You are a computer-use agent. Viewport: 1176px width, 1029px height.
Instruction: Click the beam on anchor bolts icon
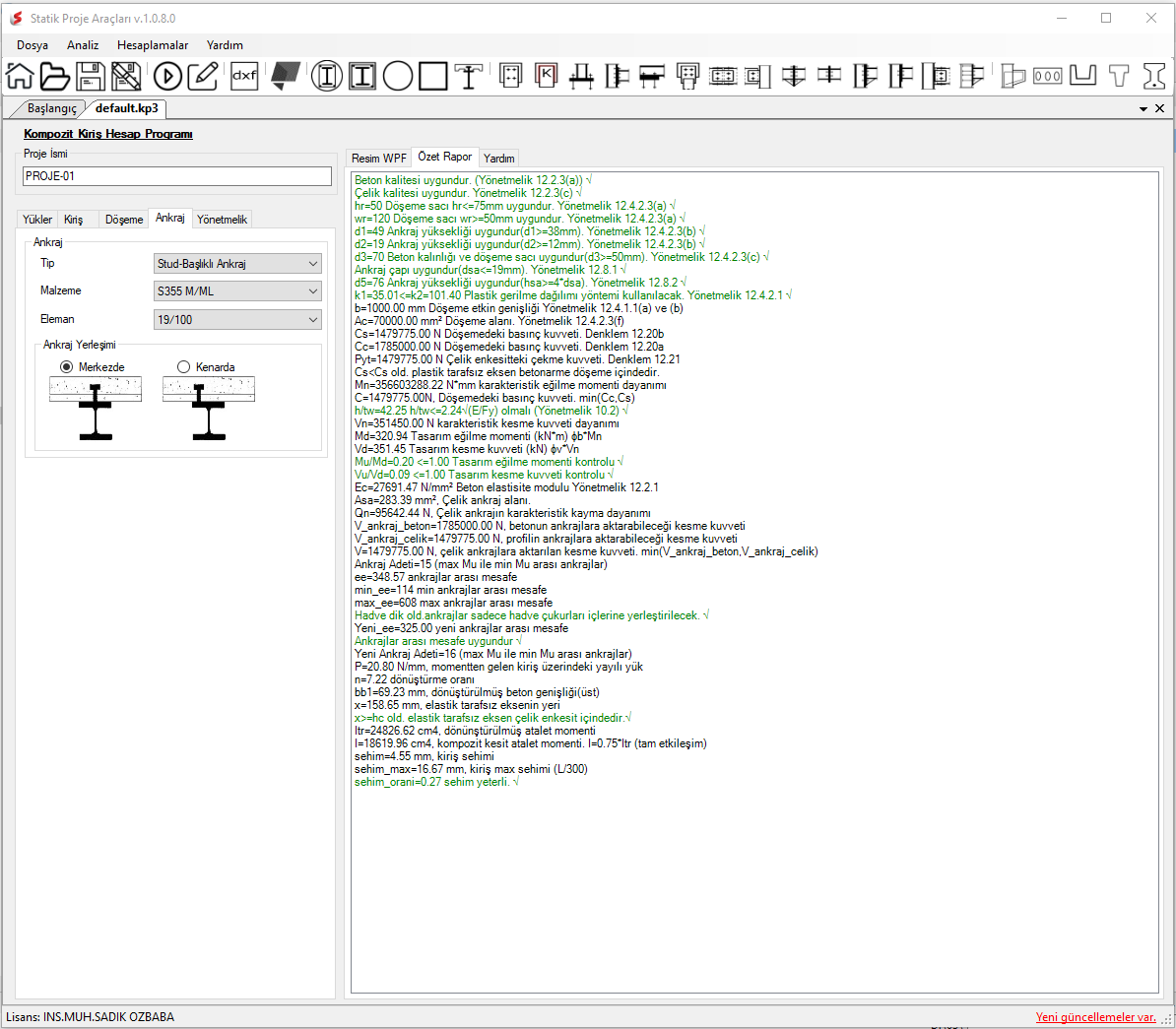point(652,76)
